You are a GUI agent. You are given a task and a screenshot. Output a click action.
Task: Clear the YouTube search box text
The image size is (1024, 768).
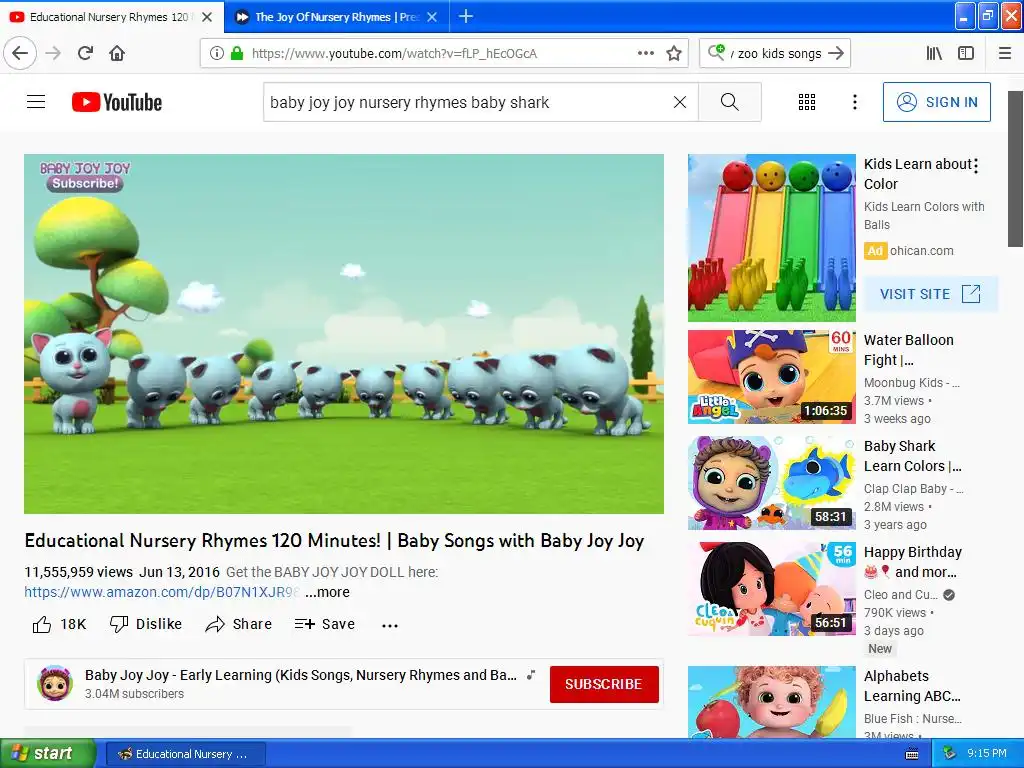(x=680, y=102)
